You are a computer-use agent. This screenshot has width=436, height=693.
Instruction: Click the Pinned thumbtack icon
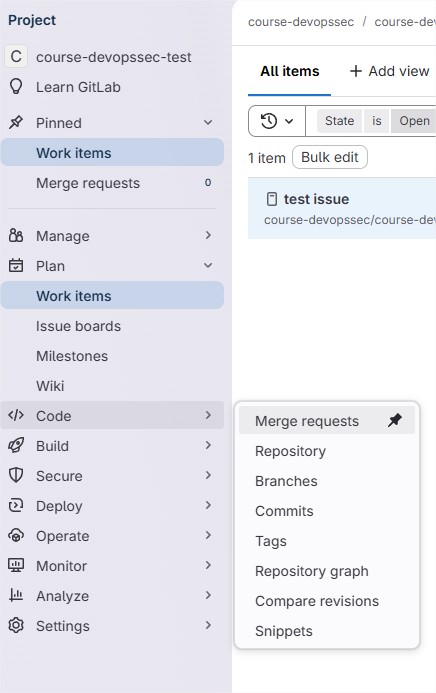coord(16,122)
